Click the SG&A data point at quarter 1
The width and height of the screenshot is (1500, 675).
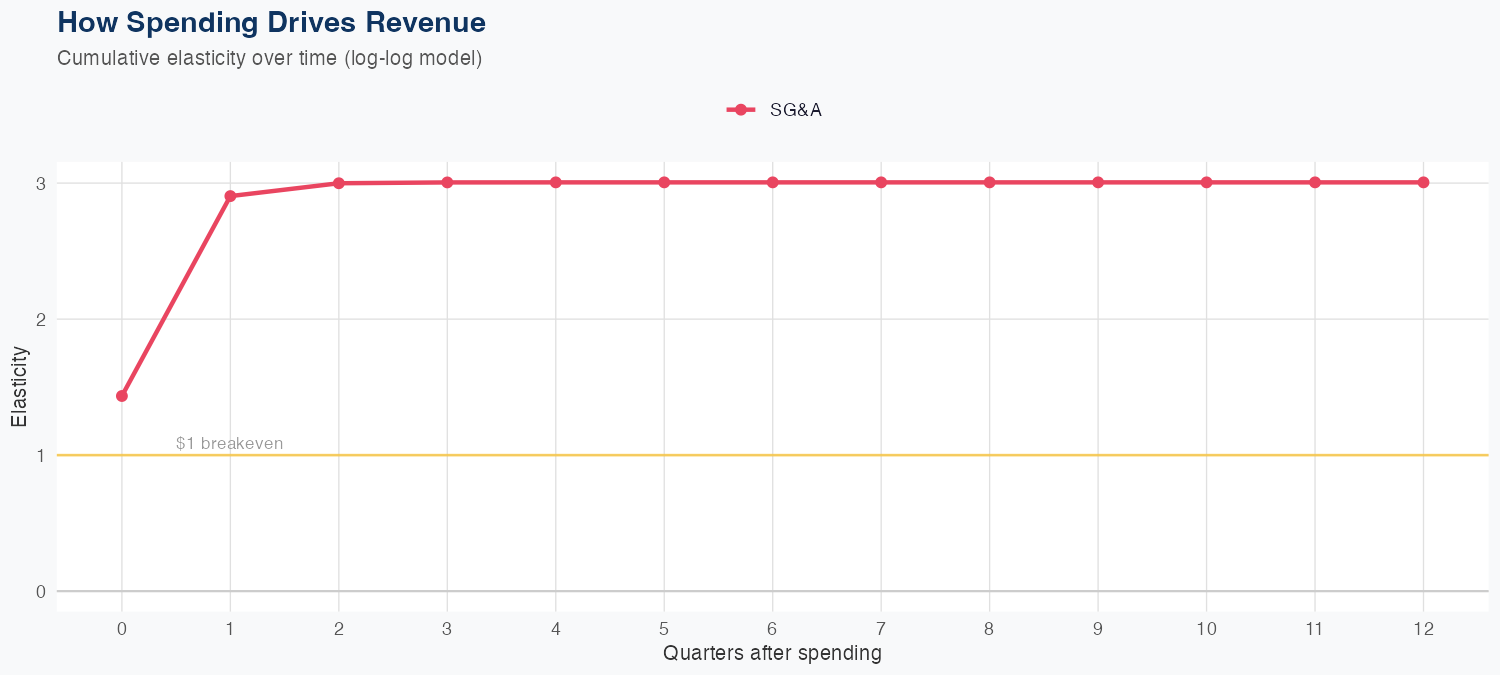[x=230, y=196]
